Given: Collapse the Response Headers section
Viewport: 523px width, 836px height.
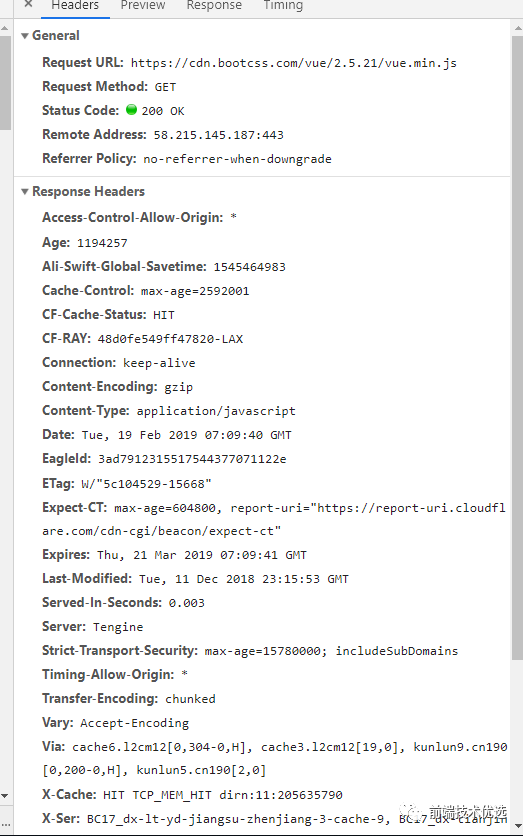Looking at the screenshot, I should 25,191.
